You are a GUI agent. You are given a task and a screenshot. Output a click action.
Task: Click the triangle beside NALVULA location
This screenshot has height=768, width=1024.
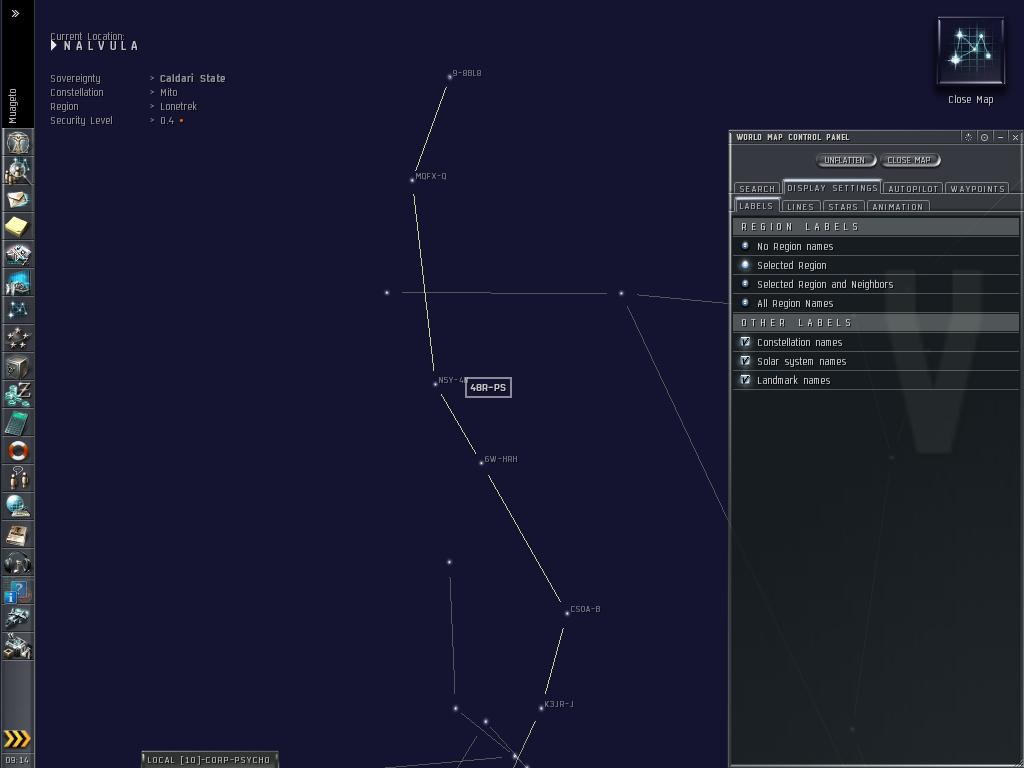coord(54,46)
